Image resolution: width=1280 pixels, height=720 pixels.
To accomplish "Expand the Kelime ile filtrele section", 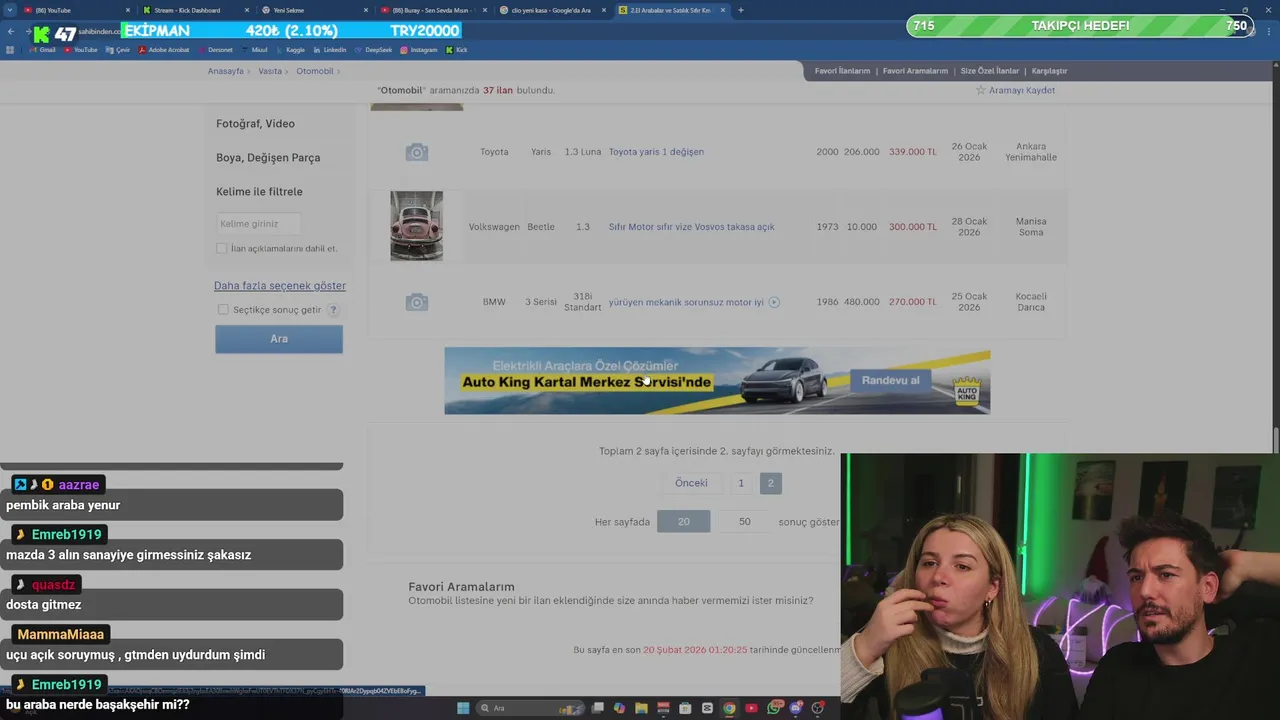I will click(x=259, y=192).
